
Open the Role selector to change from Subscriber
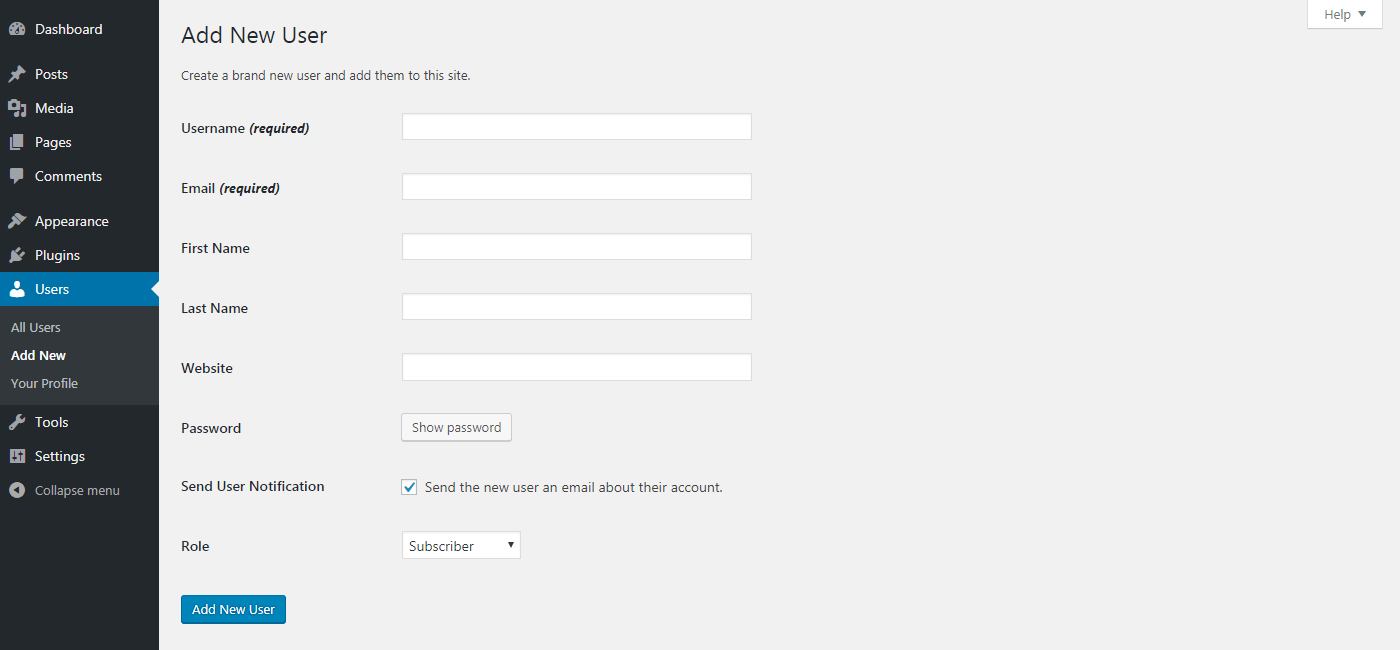pyautogui.click(x=460, y=545)
